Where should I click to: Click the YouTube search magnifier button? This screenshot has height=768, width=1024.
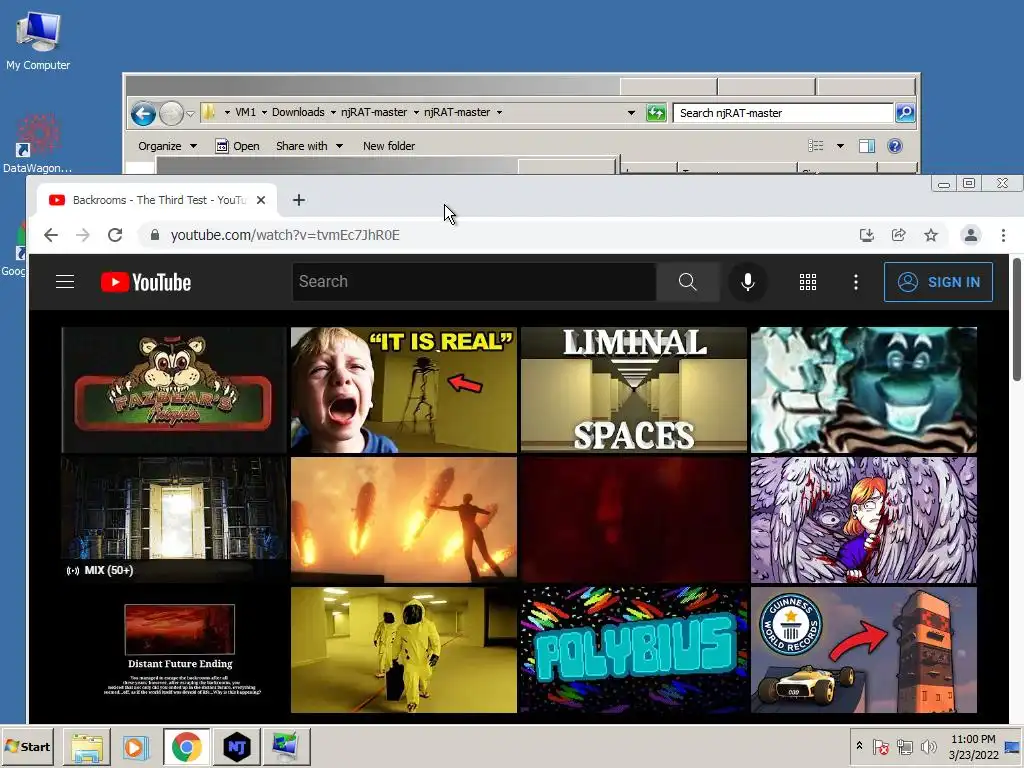coord(687,281)
